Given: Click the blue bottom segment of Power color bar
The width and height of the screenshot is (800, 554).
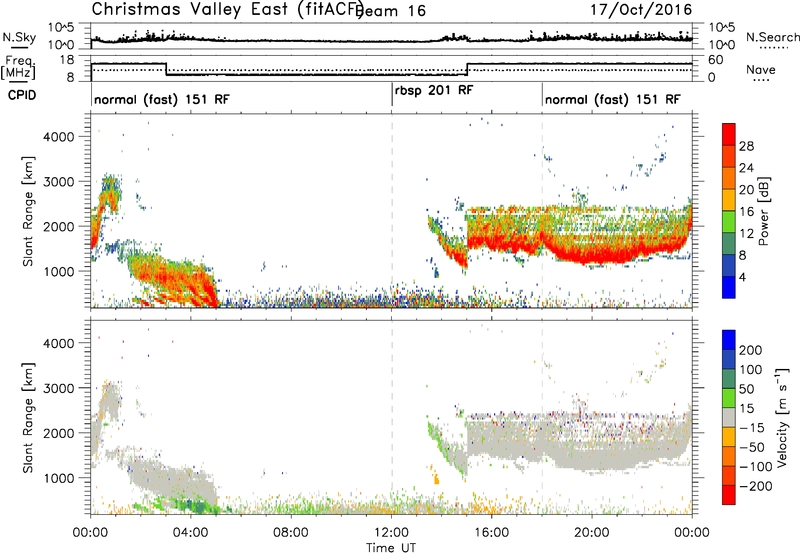Looking at the screenshot, I should click(x=729, y=287).
